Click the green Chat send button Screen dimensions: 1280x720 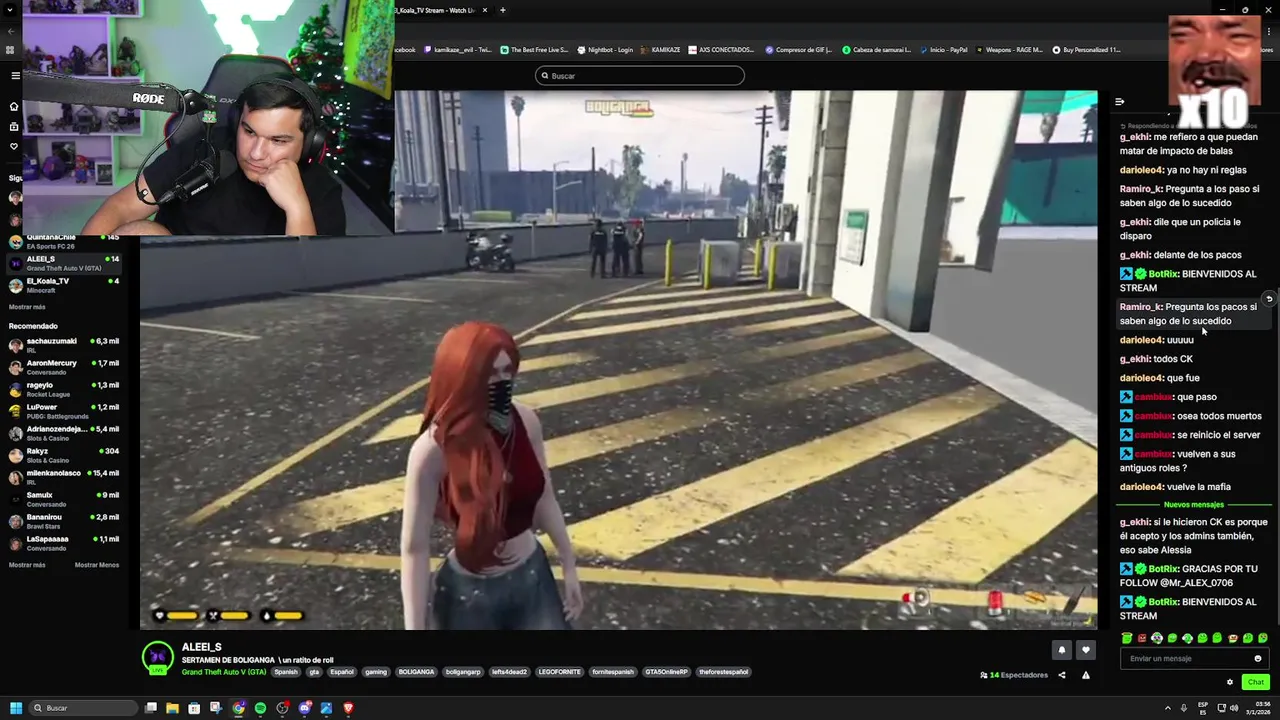pyautogui.click(x=1255, y=682)
